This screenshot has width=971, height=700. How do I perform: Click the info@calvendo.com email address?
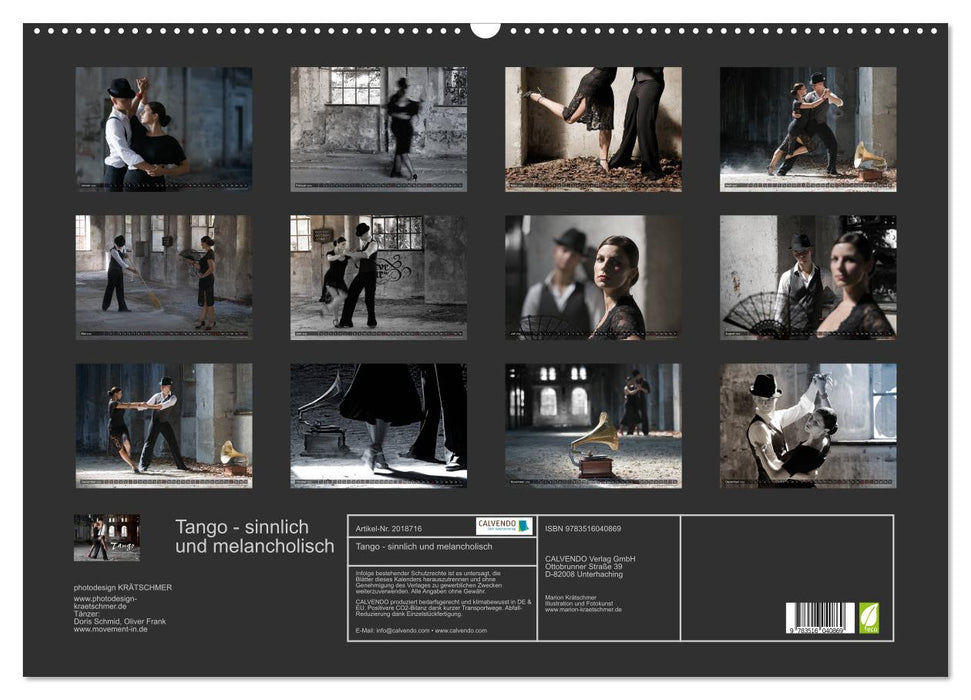[x=403, y=630]
